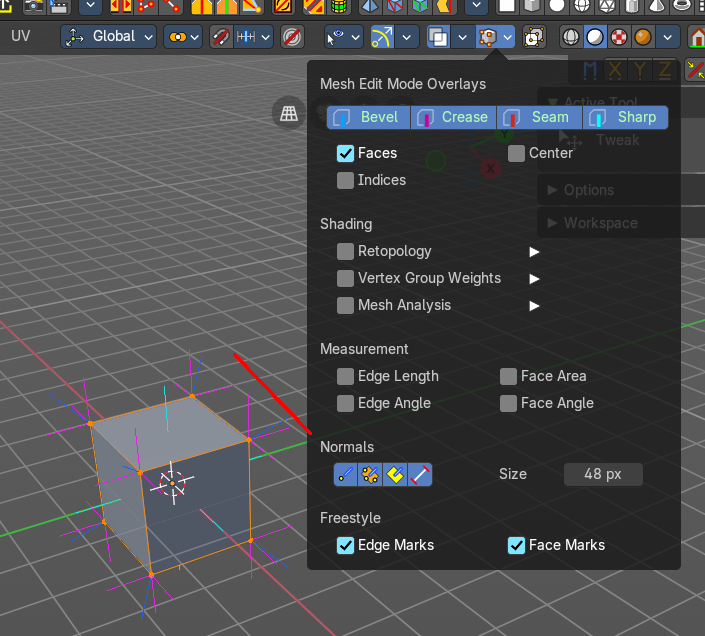Click the camera render icon
The height and width of the screenshot is (636, 705).
[34, 6]
